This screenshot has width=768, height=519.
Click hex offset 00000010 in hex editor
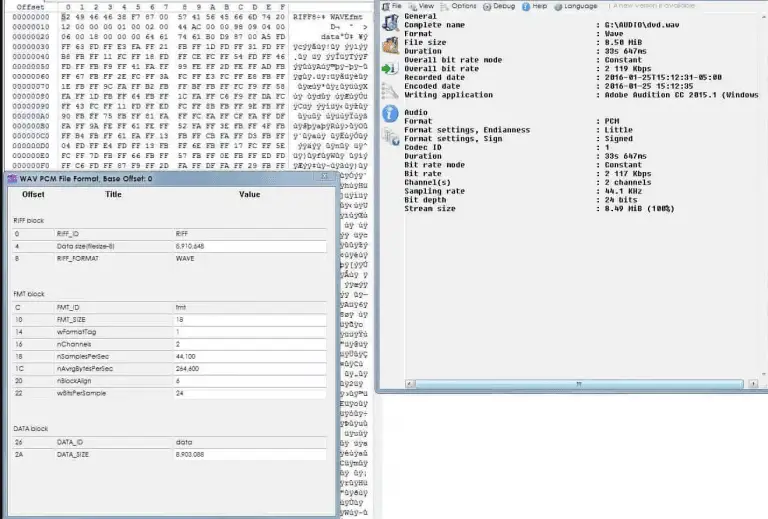click(x=30, y=26)
